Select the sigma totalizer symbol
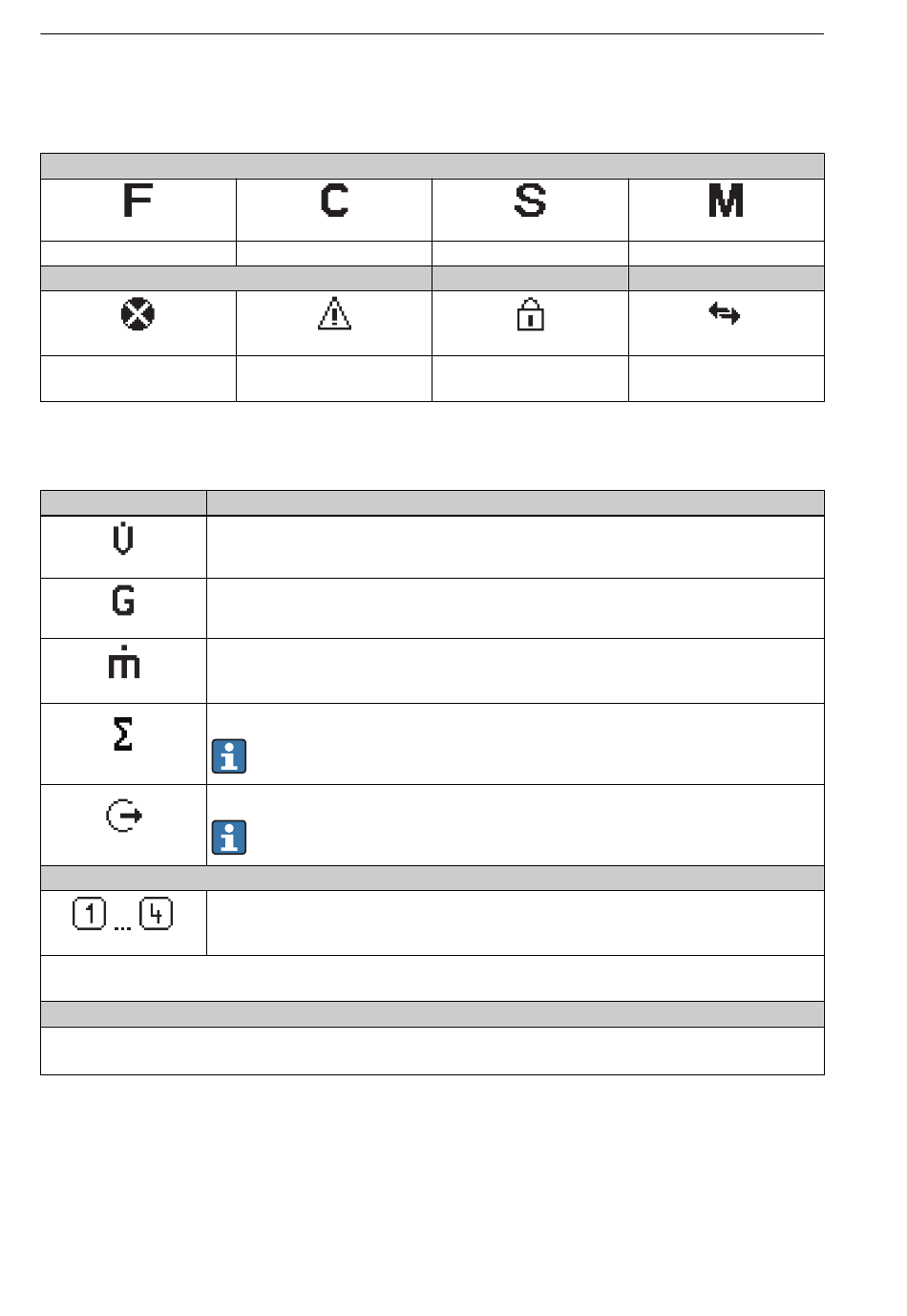 pos(123,733)
